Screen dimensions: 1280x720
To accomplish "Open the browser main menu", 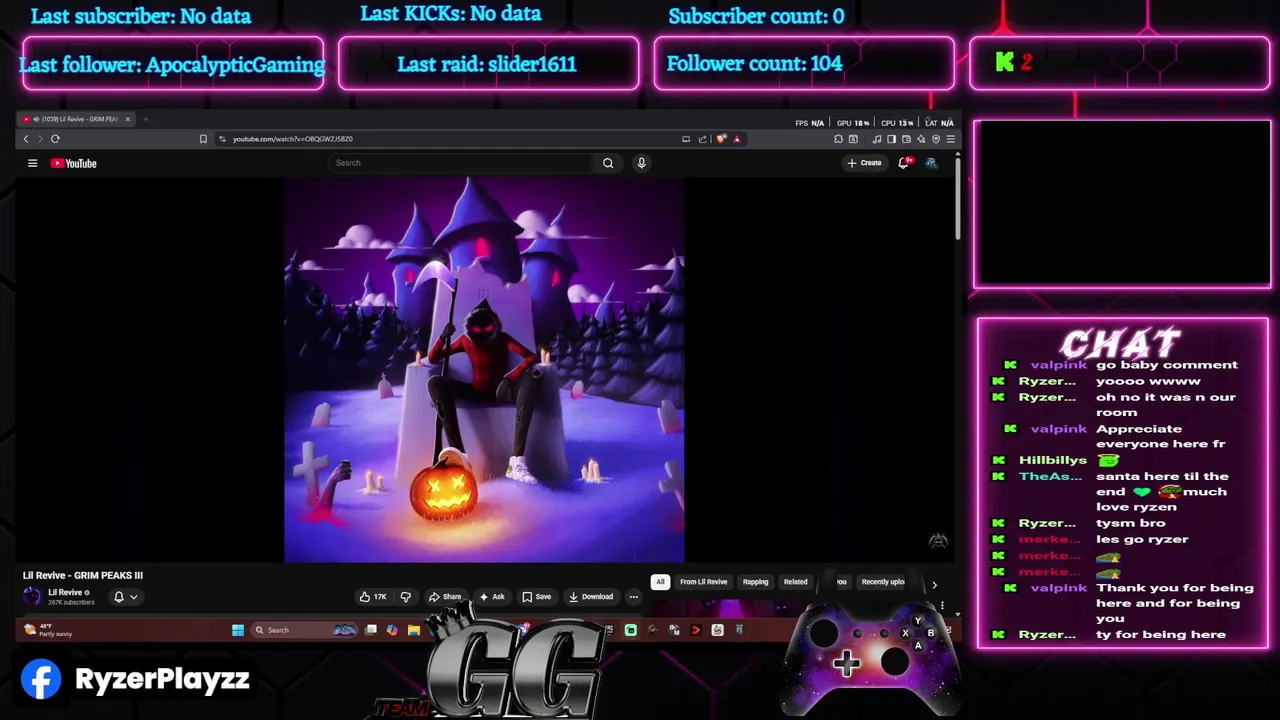I will (950, 139).
